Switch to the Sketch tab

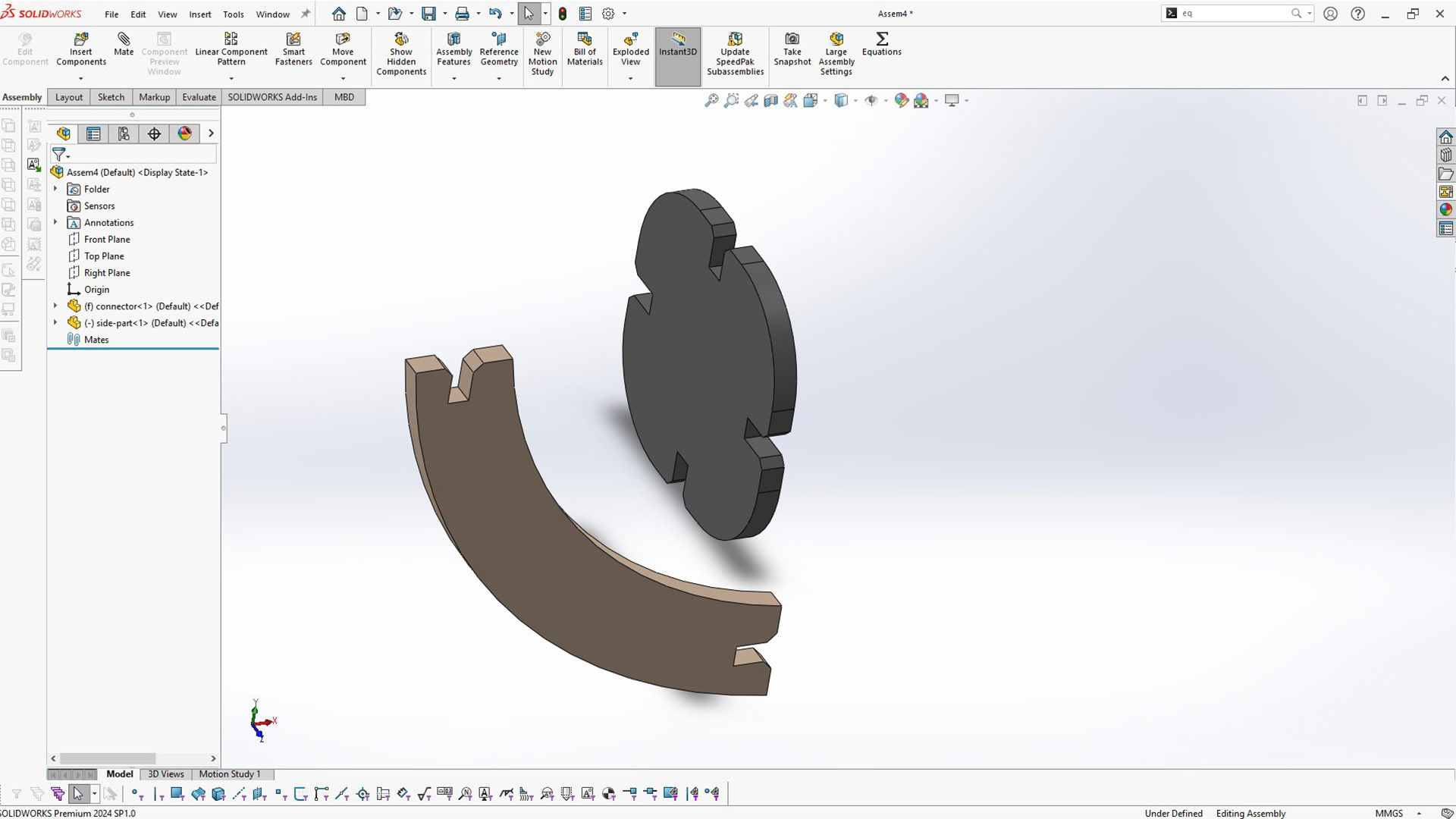(110, 97)
